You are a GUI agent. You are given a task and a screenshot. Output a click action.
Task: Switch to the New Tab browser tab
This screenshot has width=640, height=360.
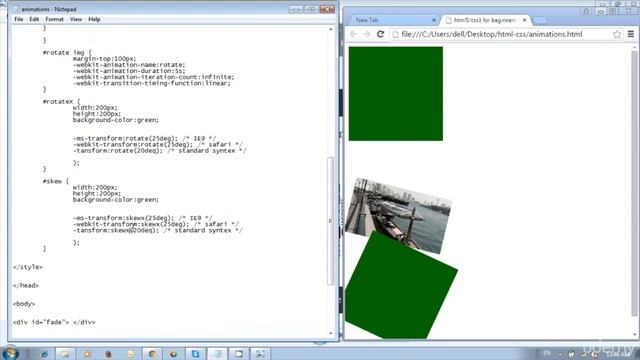click(392, 20)
